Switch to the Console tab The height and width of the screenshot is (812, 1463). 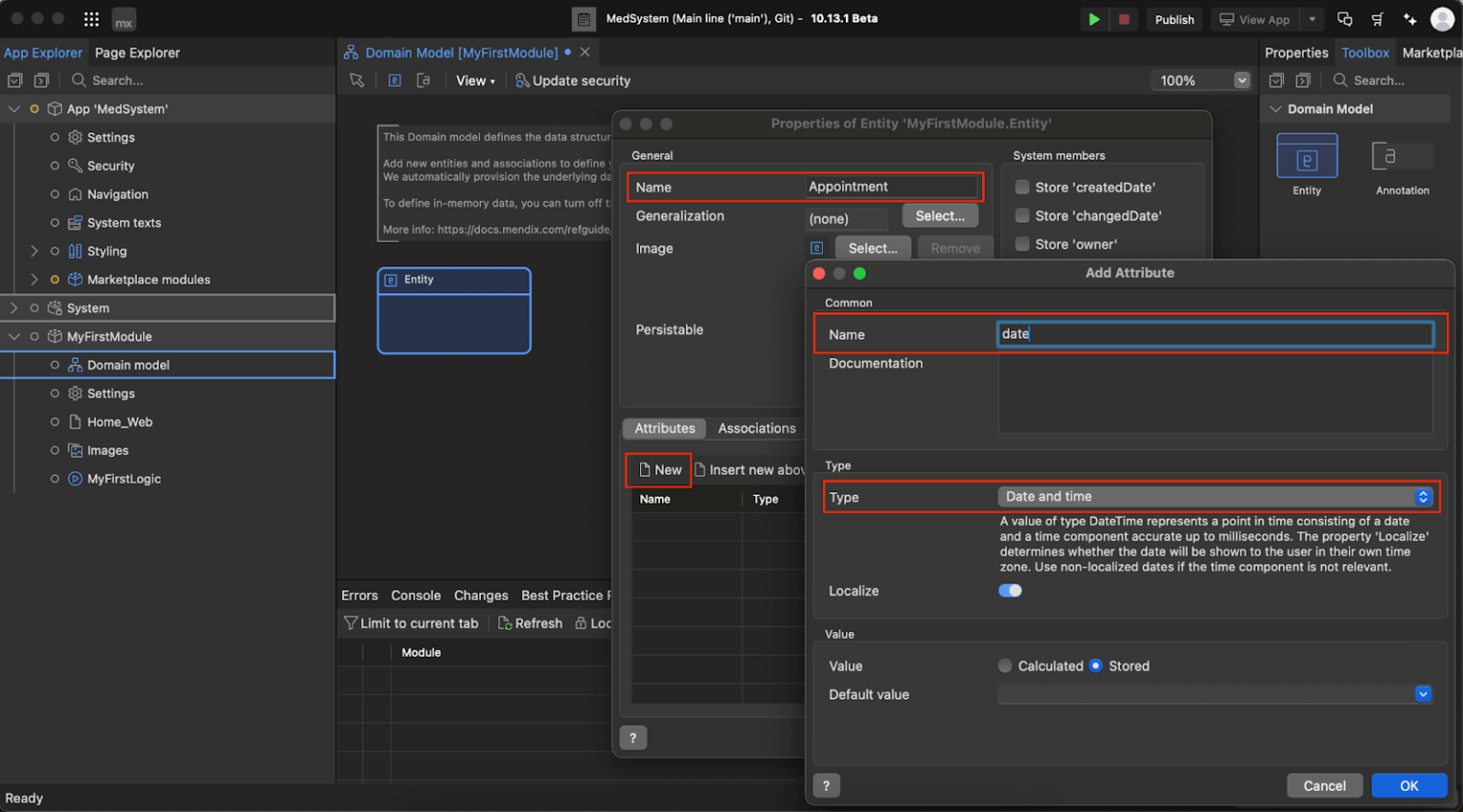[x=415, y=595]
